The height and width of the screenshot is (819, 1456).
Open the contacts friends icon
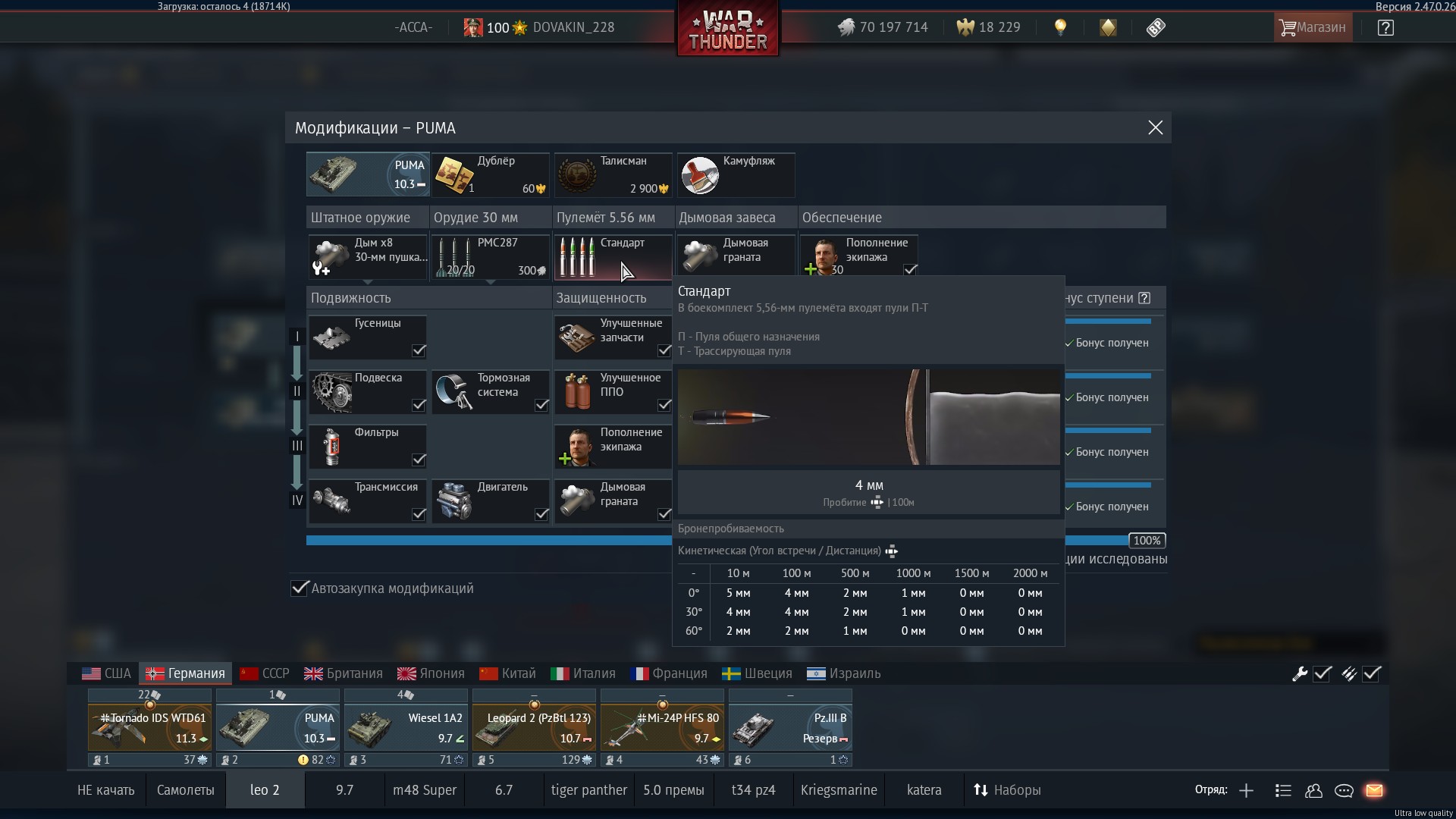pos(1313,790)
